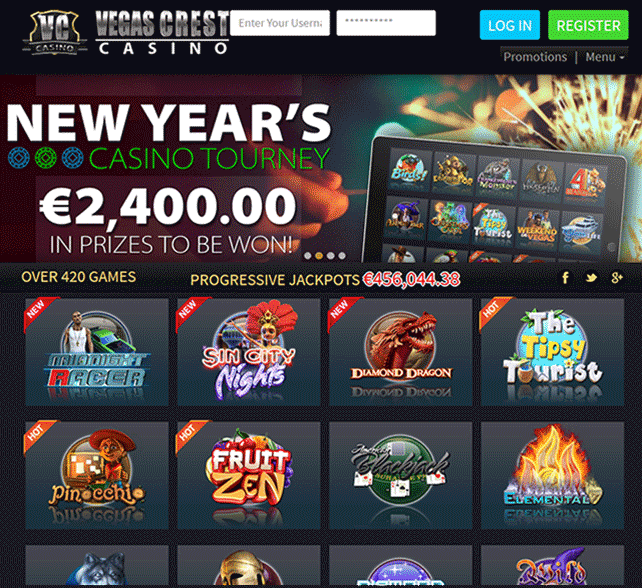Image resolution: width=642 pixels, height=588 pixels.
Task: Open the Google Plus icon
Action: click(617, 278)
